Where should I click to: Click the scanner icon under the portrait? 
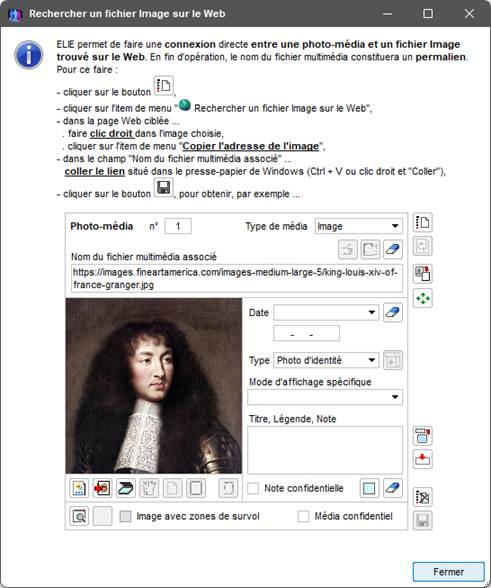[126, 488]
